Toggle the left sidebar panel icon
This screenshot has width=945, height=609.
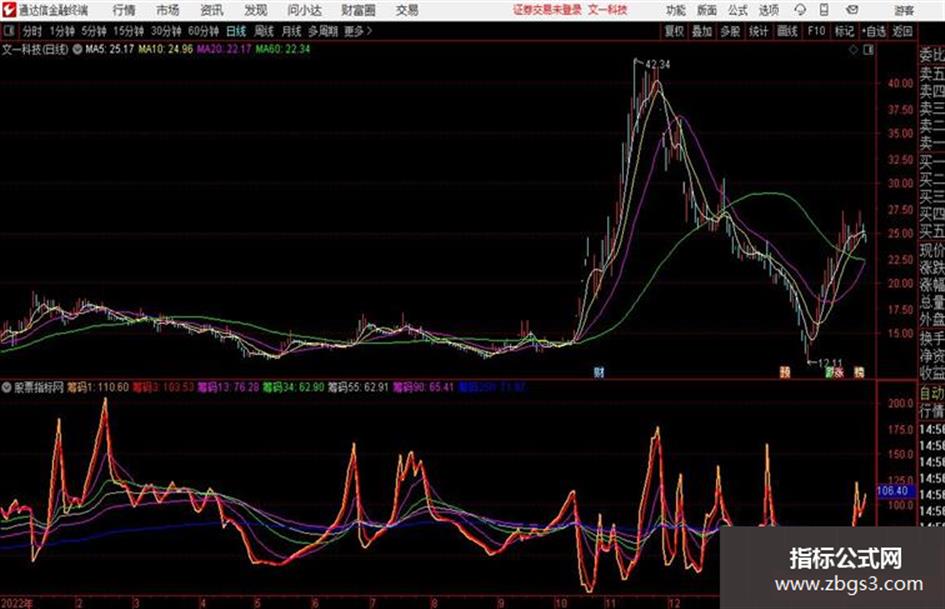8,30
